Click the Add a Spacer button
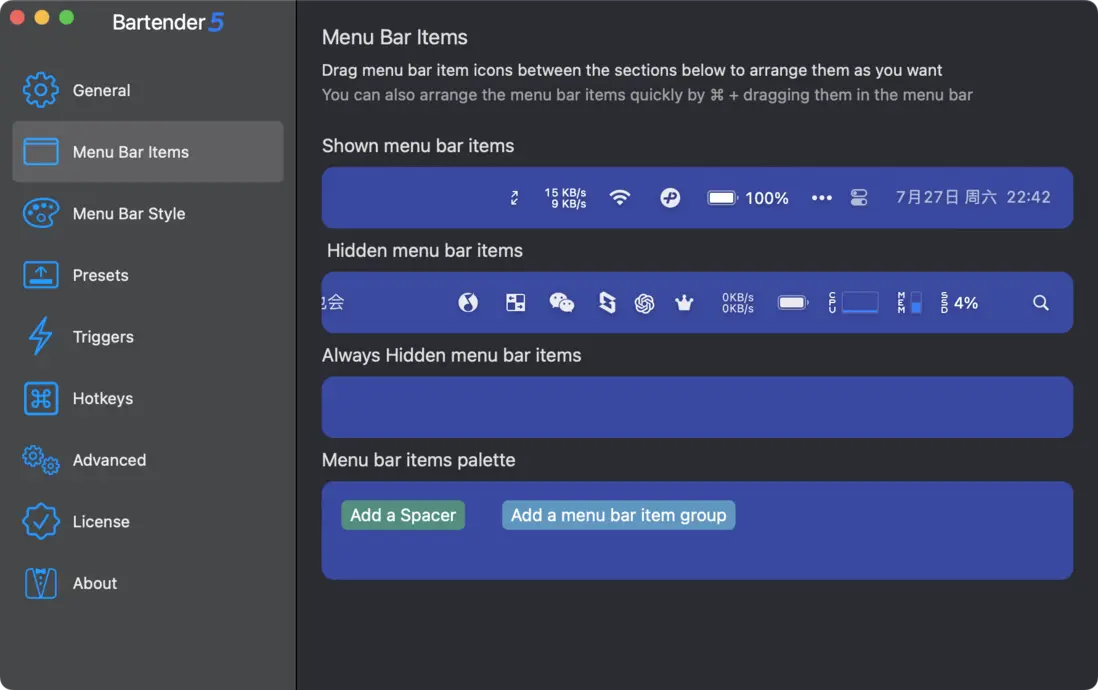 point(403,515)
